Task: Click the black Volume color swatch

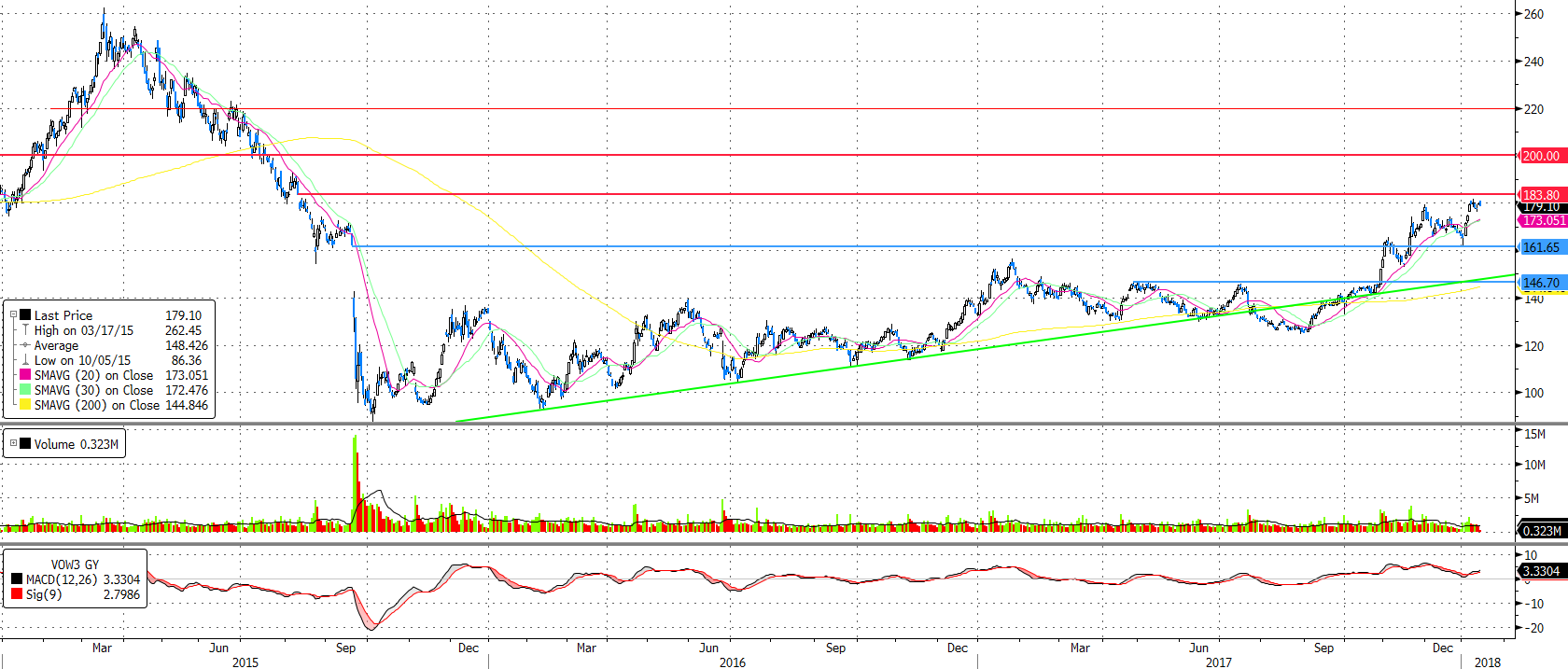Action: click(x=25, y=443)
